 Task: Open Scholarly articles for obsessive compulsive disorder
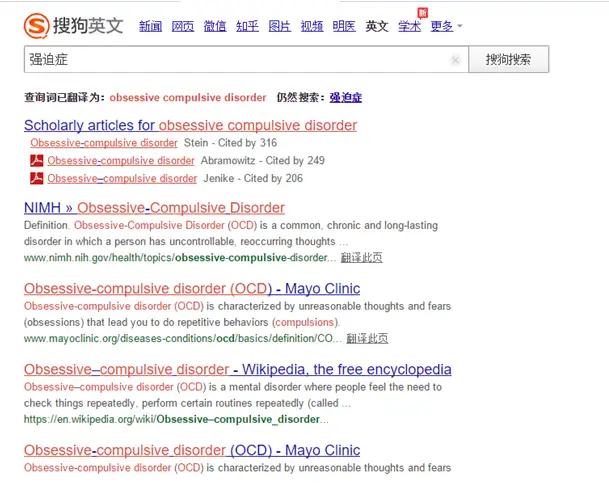click(x=190, y=125)
